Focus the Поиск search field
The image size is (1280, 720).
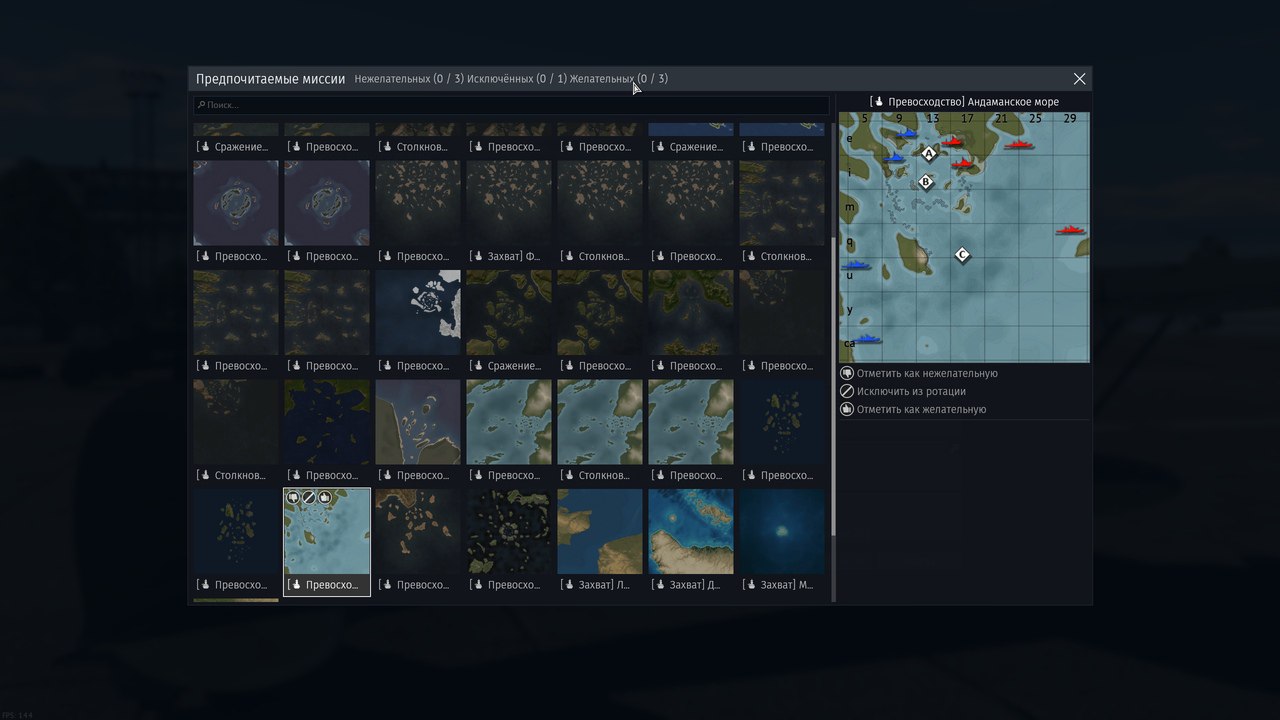coord(511,105)
